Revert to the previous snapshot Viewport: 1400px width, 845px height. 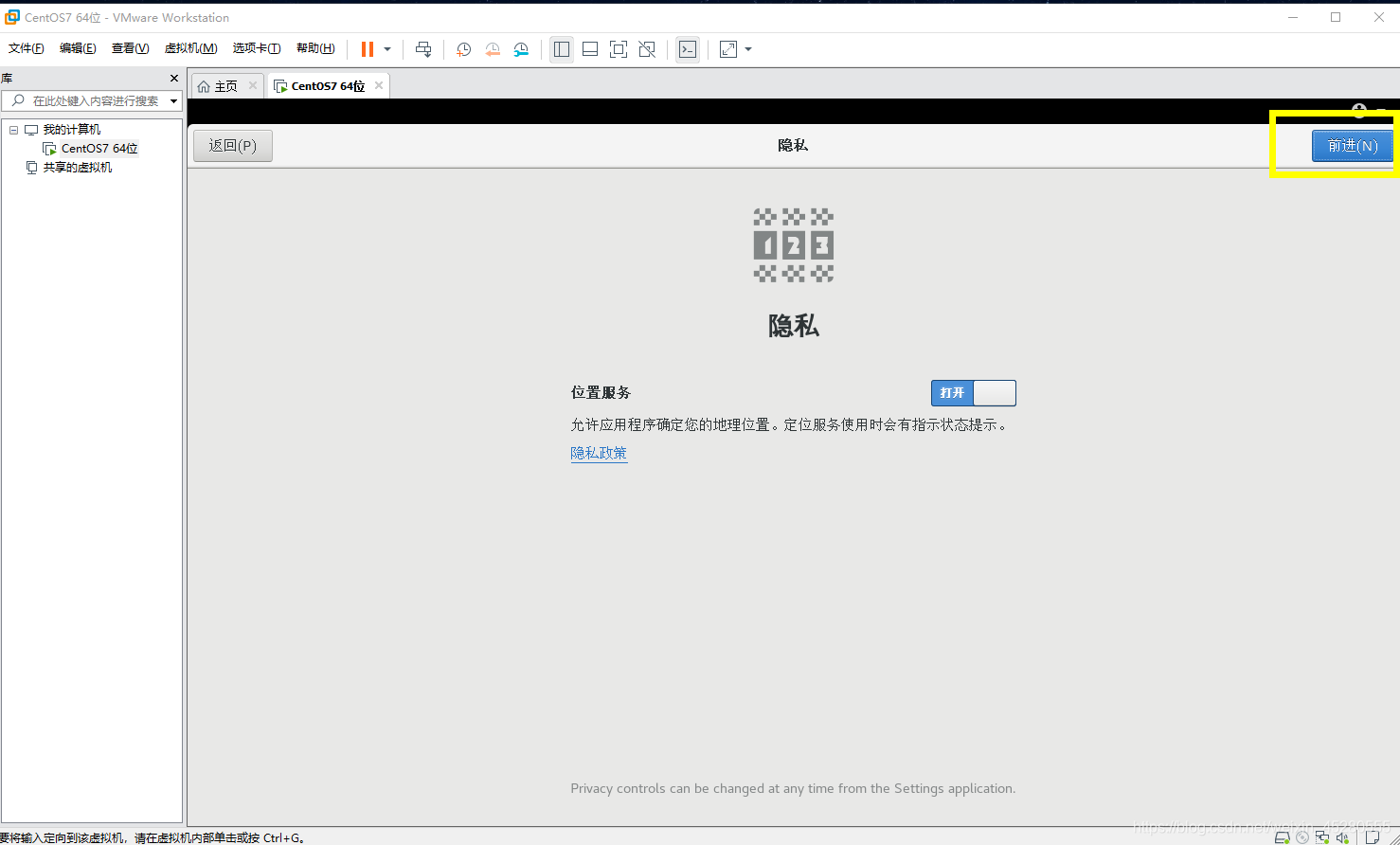[x=493, y=49]
